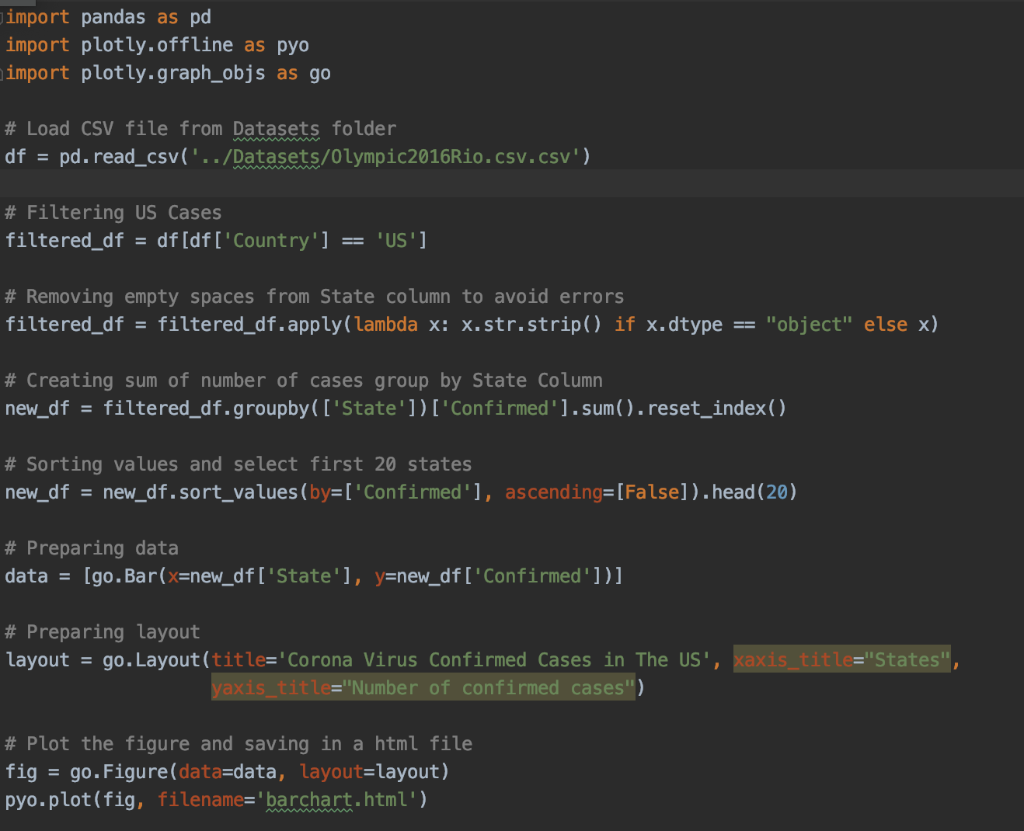1024x831 pixels.
Task: Click the file path string 'Olympic2016Rio.csv.csv'
Action: pyautogui.click(x=451, y=157)
